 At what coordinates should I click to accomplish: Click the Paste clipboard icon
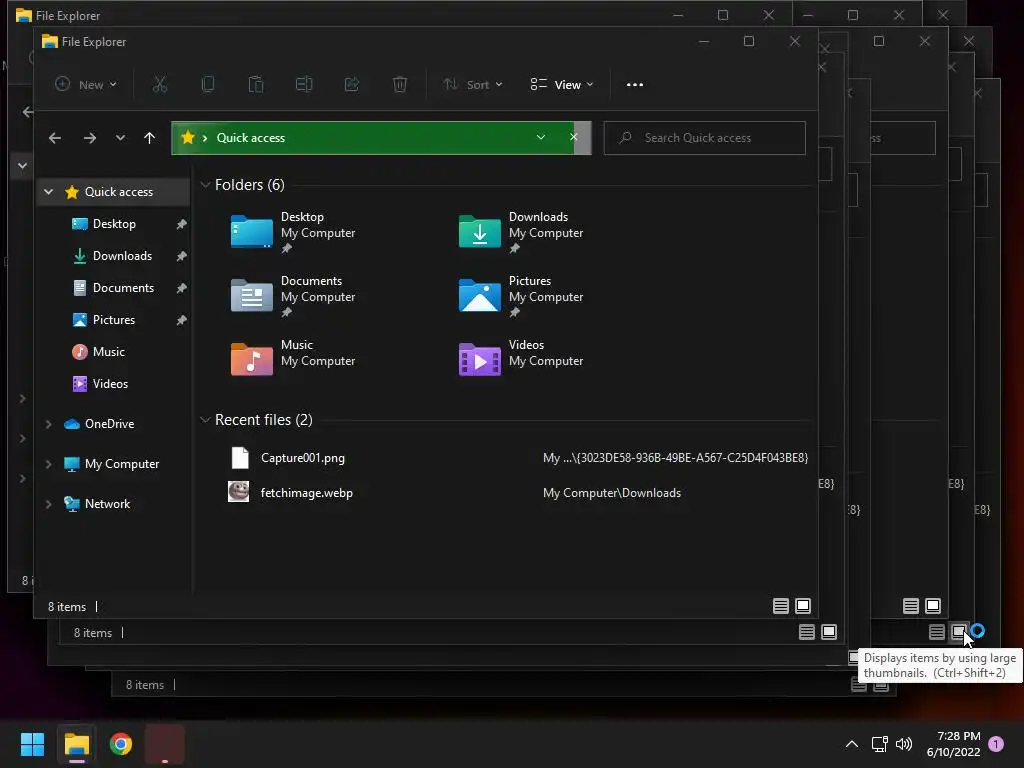pyautogui.click(x=256, y=84)
